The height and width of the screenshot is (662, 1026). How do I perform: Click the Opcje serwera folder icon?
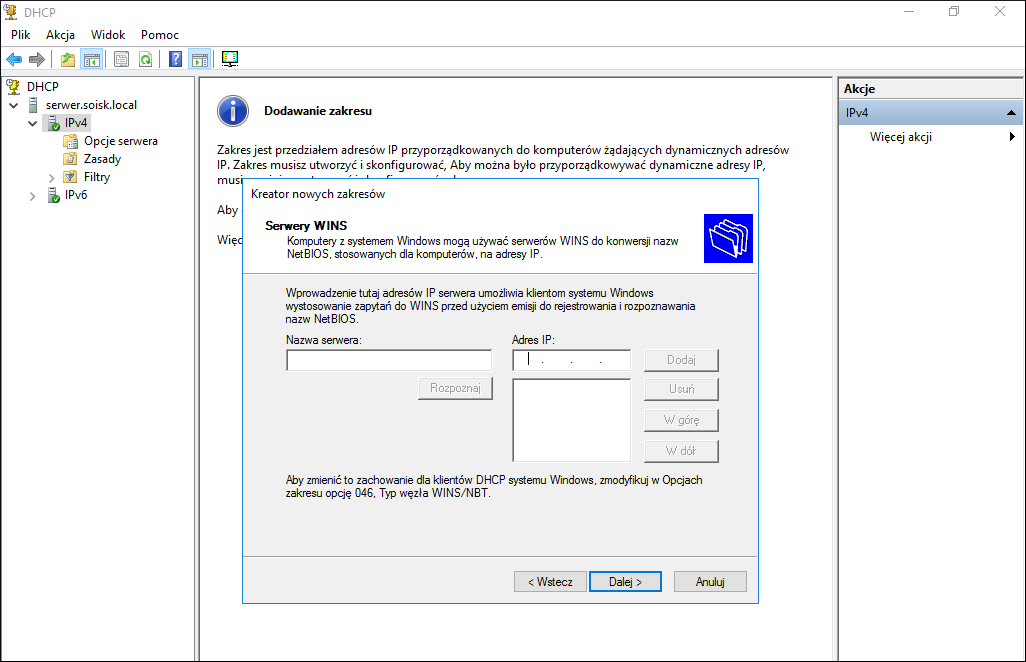71,141
